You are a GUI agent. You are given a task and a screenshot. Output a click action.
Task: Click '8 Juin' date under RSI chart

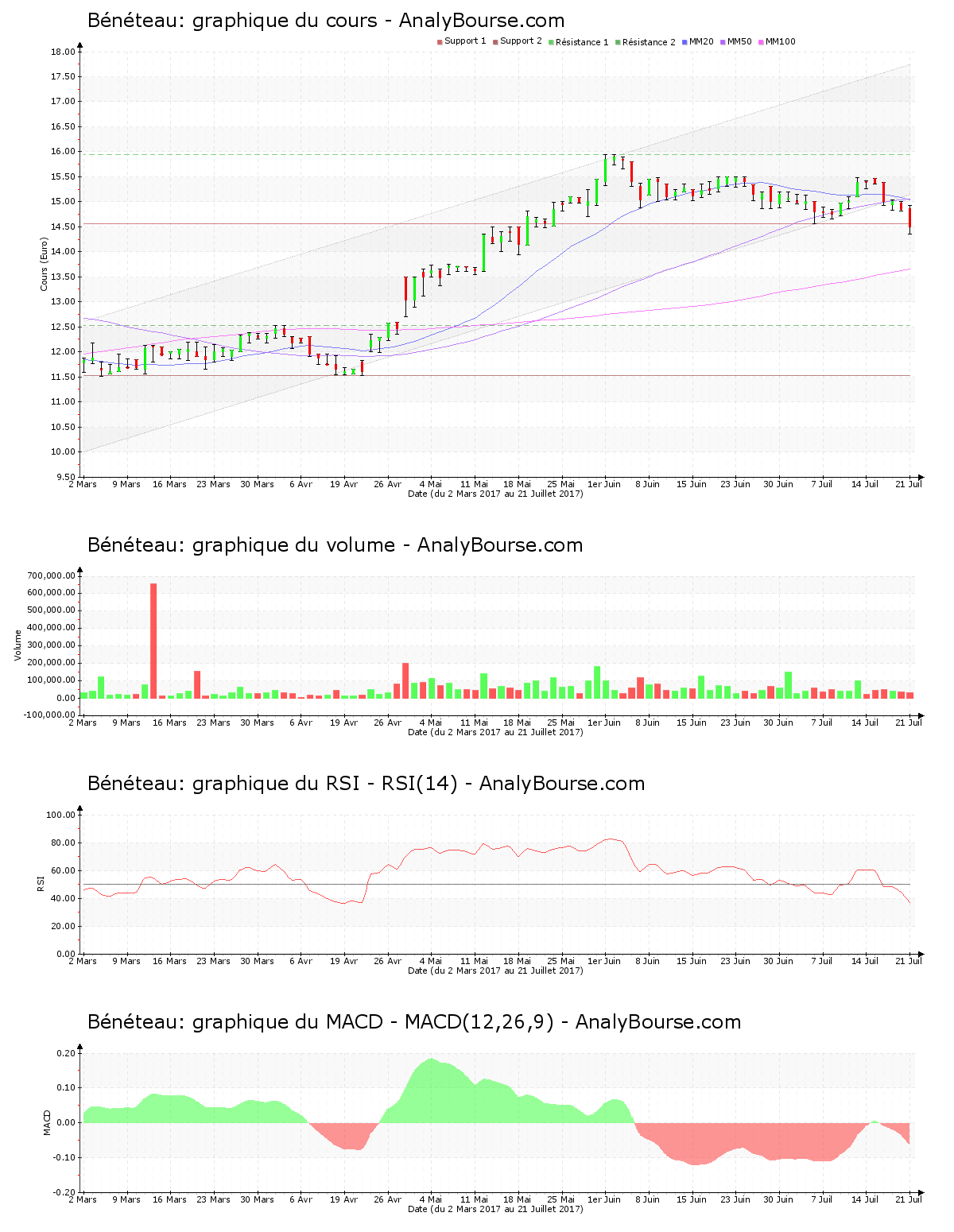(x=648, y=961)
